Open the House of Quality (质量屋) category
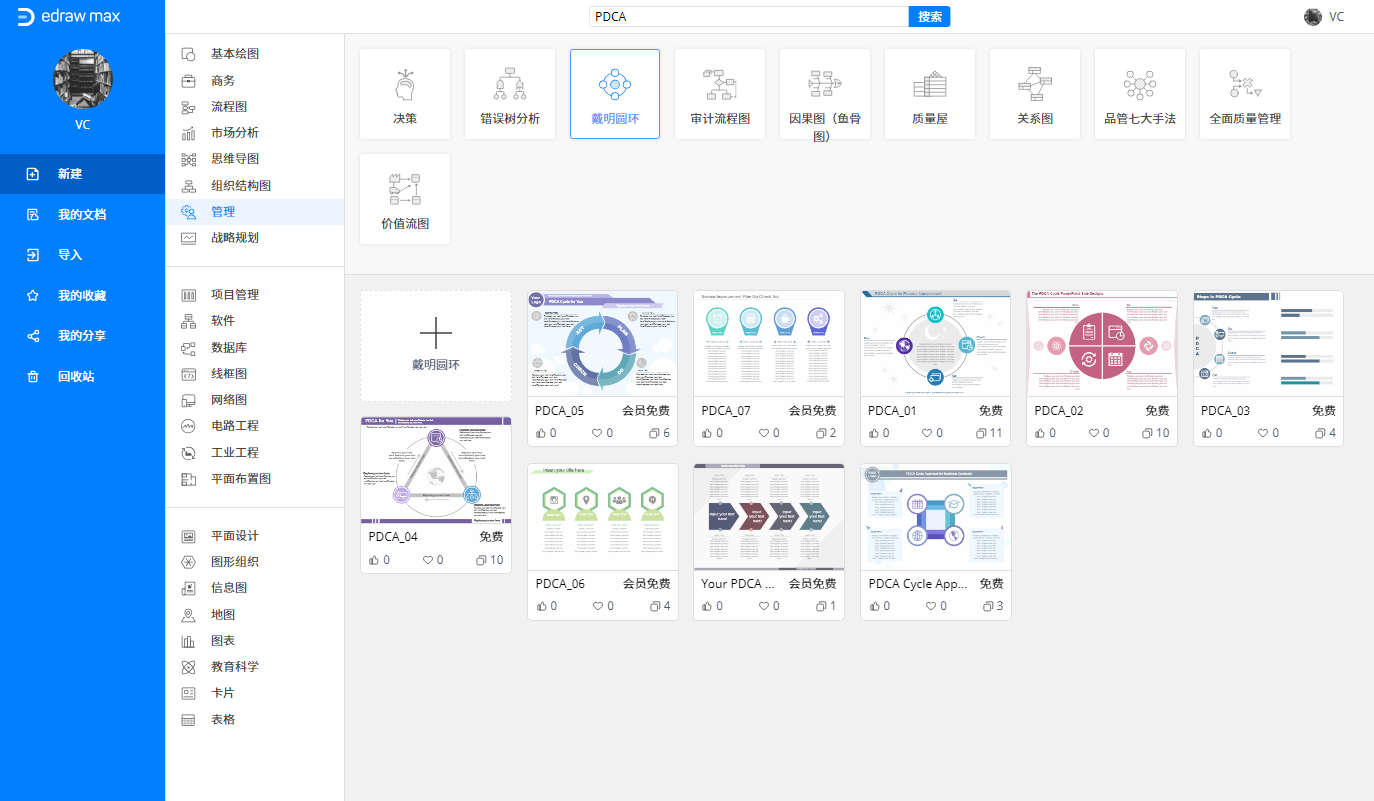This screenshot has height=801, width=1374. [x=929, y=94]
